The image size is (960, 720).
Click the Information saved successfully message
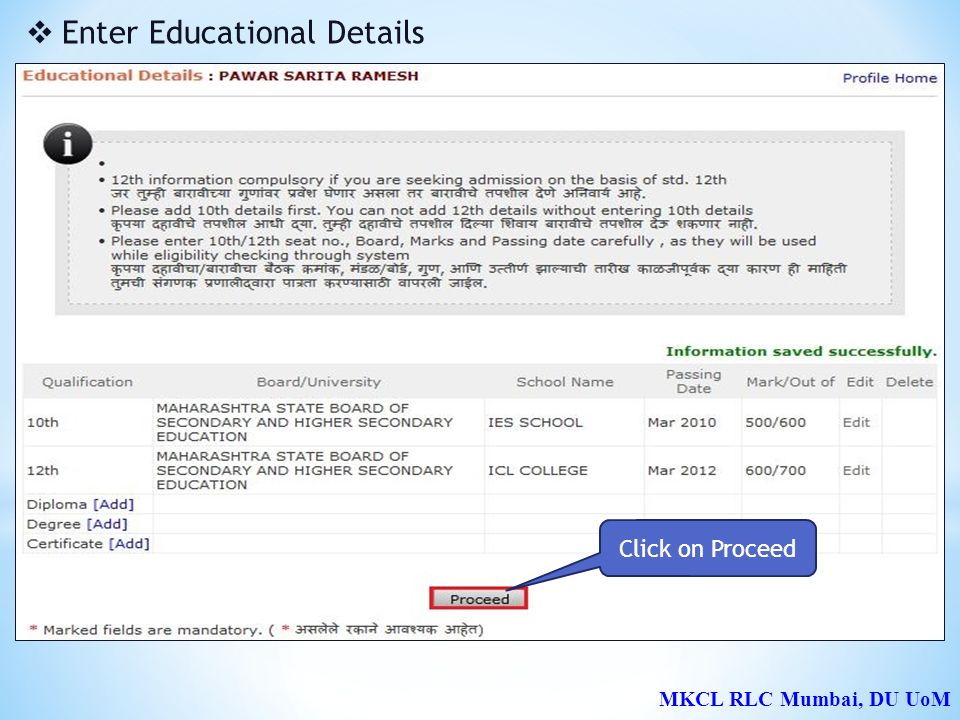point(801,351)
